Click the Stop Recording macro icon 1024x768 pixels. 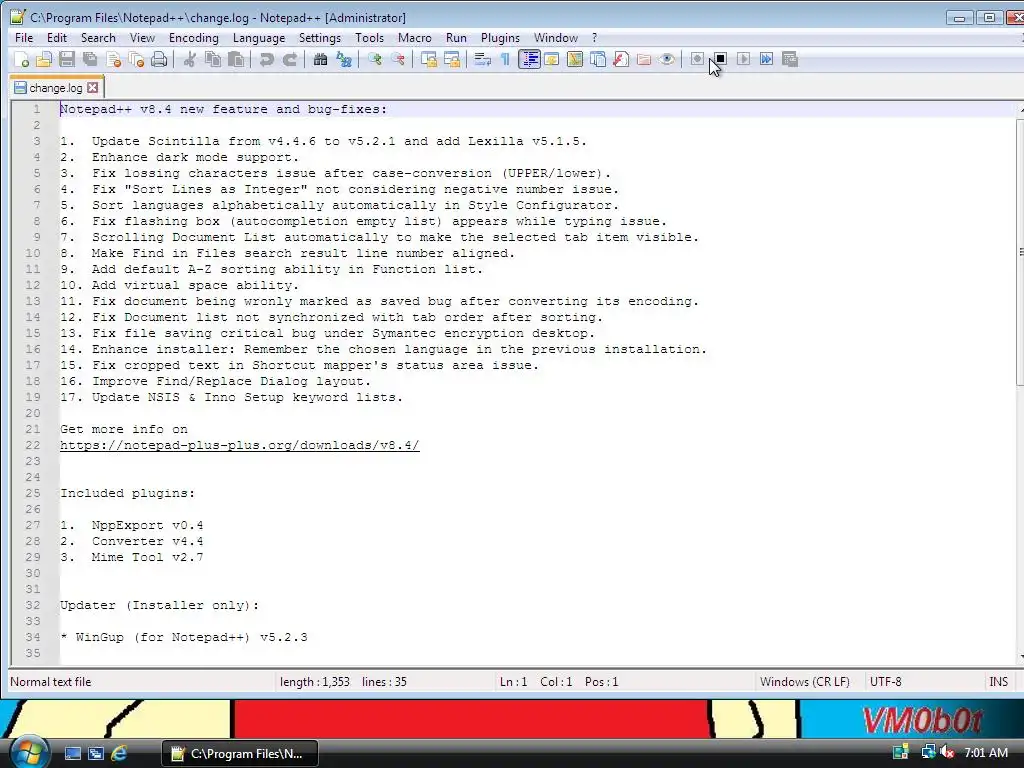(x=720, y=59)
